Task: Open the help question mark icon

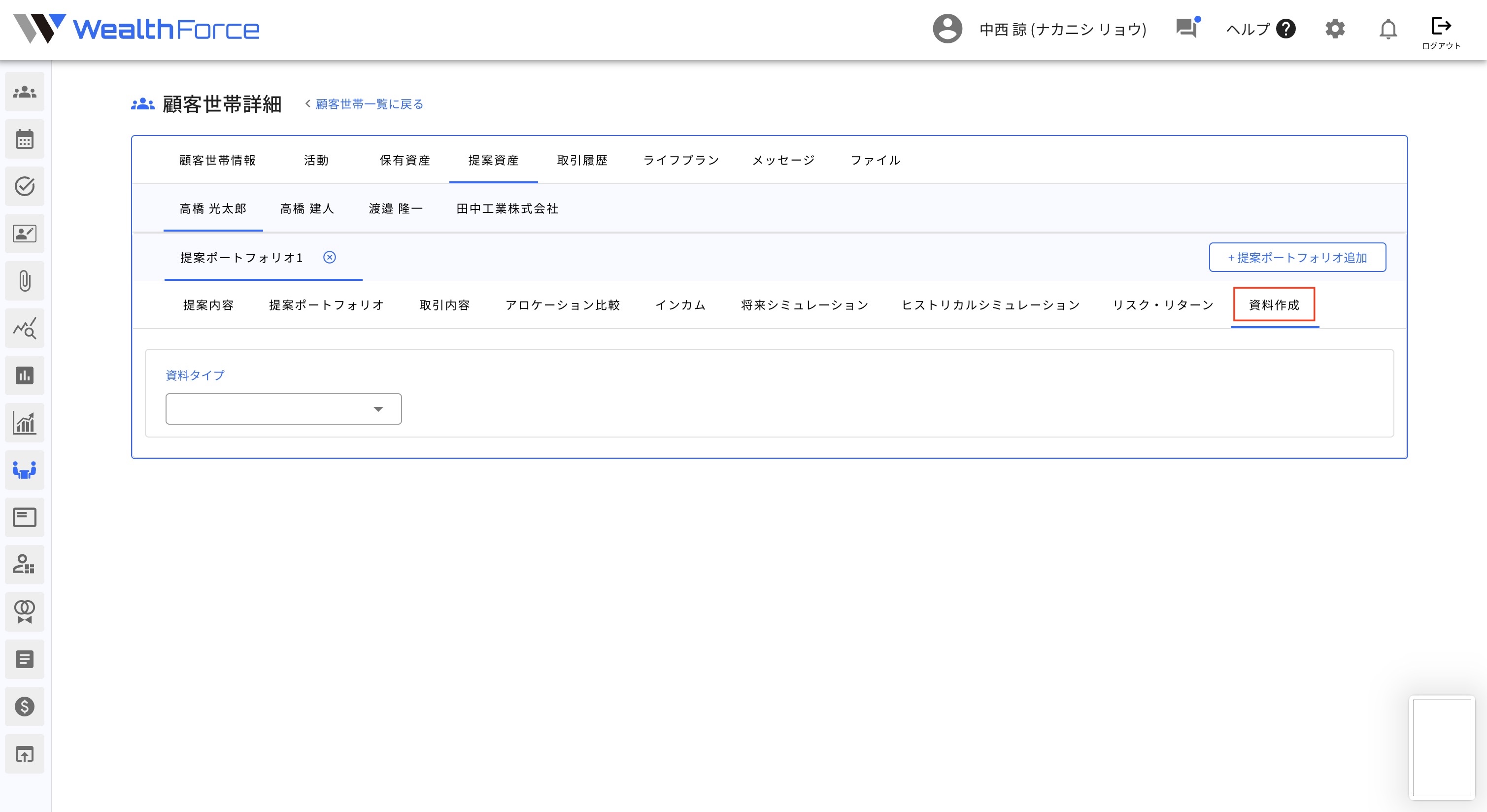Action: [x=1285, y=29]
